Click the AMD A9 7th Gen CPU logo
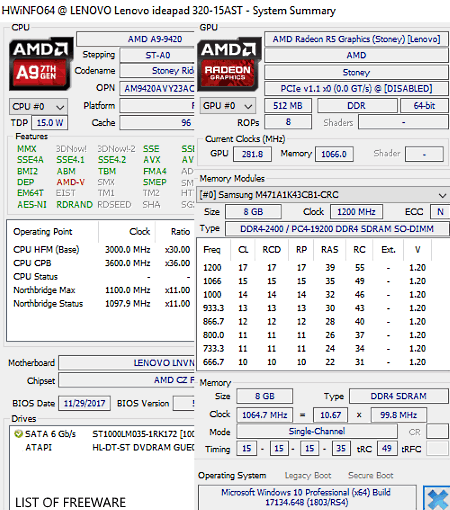 (41, 64)
